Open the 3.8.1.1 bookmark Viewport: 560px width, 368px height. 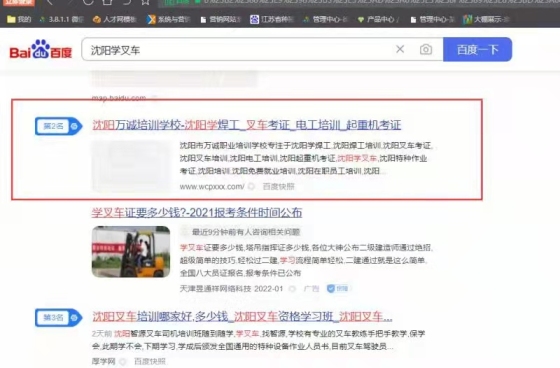click(x=61, y=19)
